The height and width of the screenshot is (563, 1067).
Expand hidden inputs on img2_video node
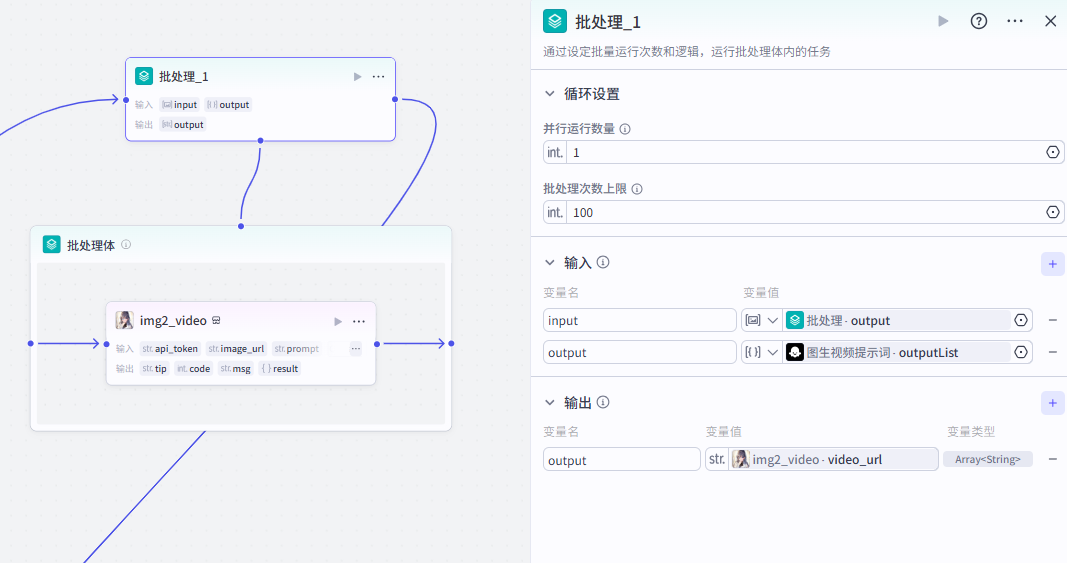click(356, 349)
